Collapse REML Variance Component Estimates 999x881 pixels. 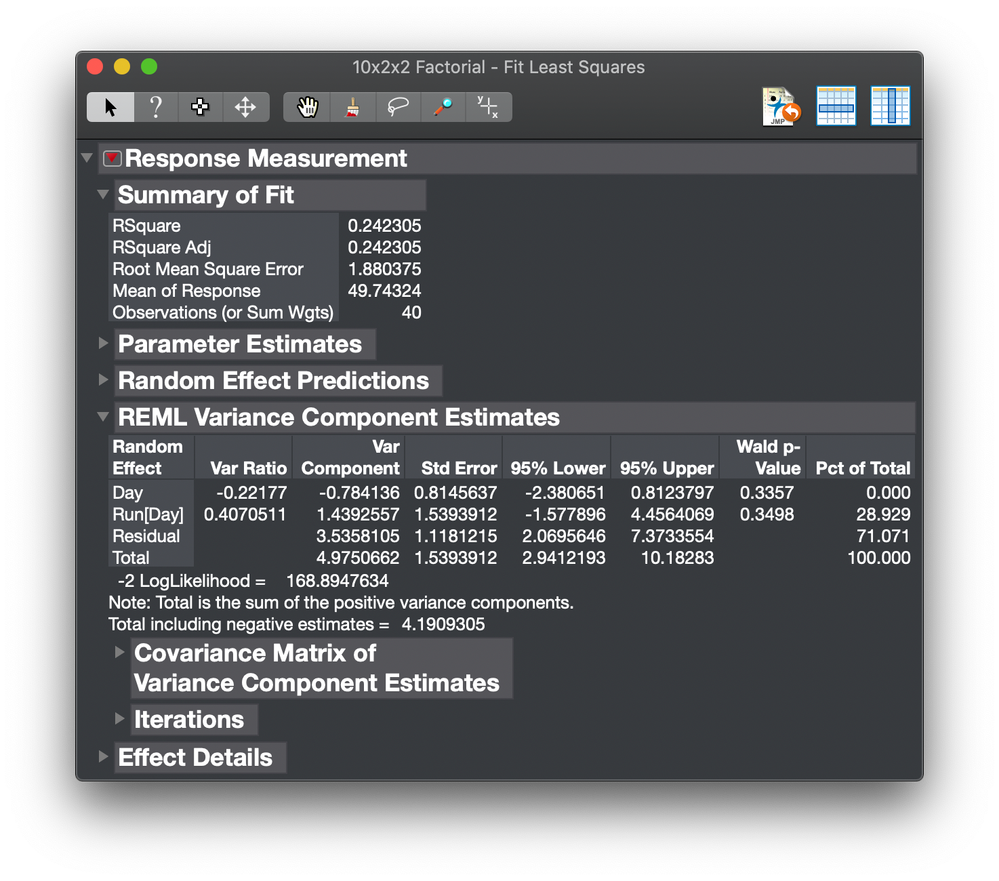click(103, 416)
